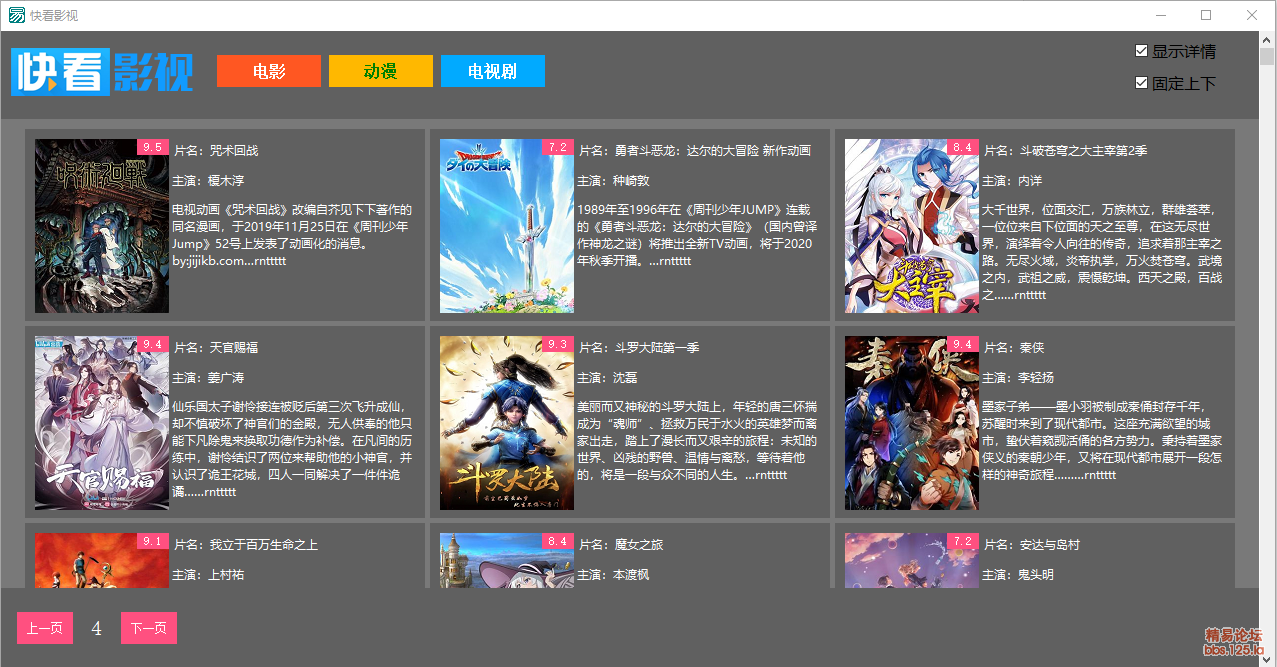
Task: Click the title text 片名：斗罗大陆第一季
Action: (639, 348)
